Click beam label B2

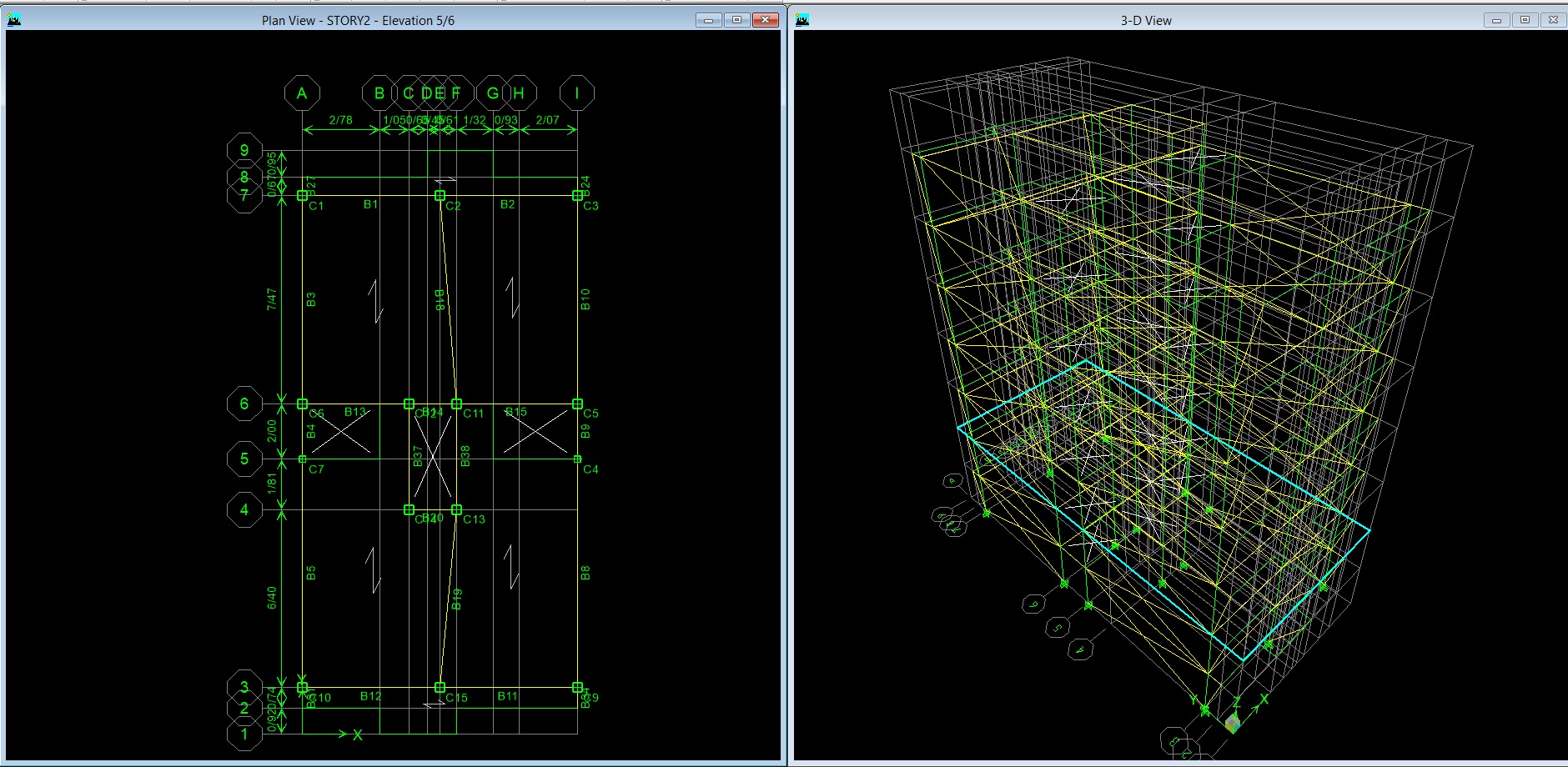coord(507,204)
